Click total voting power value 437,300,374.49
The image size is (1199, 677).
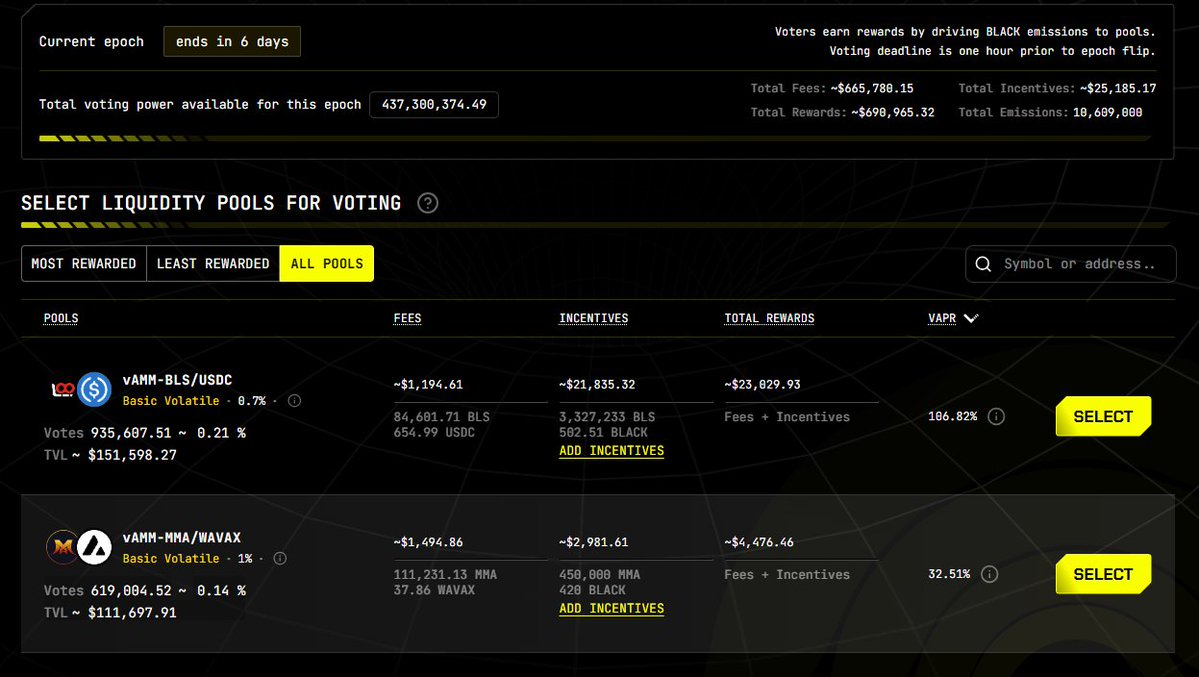(434, 105)
